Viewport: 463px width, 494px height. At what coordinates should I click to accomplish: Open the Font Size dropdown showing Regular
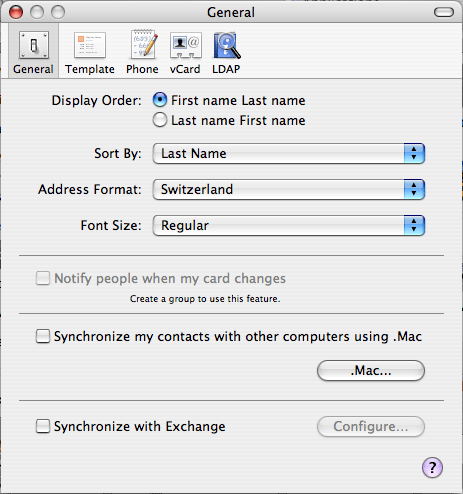click(x=289, y=226)
